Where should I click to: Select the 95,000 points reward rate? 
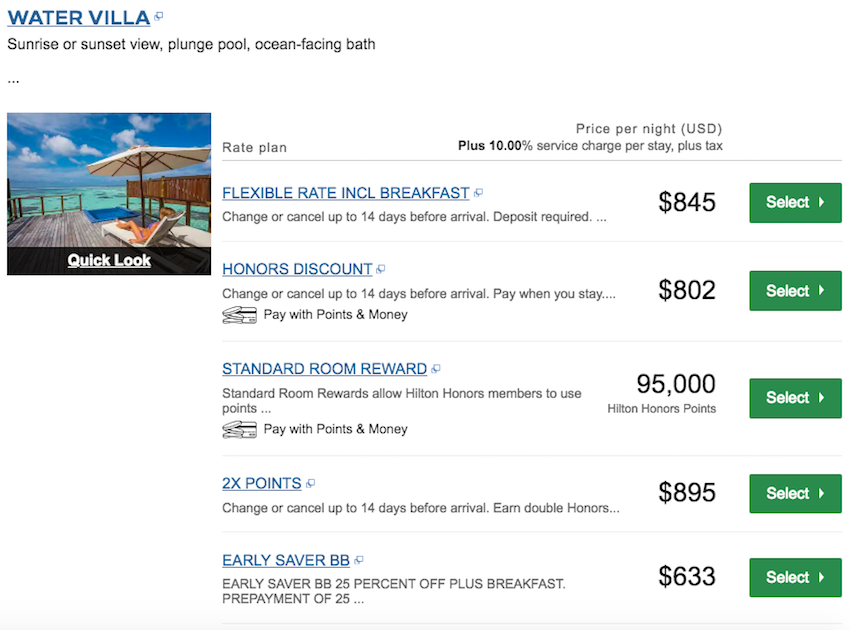(x=795, y=398)
